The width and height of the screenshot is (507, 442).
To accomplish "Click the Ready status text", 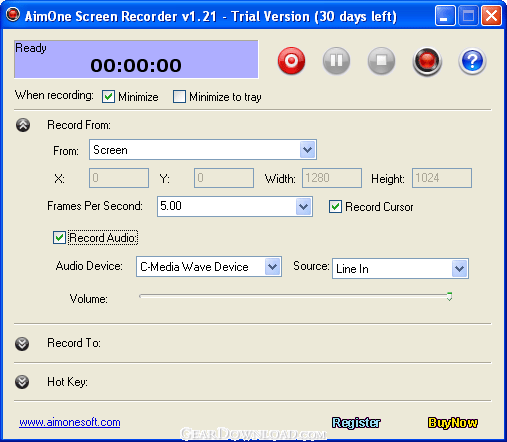I will pyautogui.click(x=31, y=48).
